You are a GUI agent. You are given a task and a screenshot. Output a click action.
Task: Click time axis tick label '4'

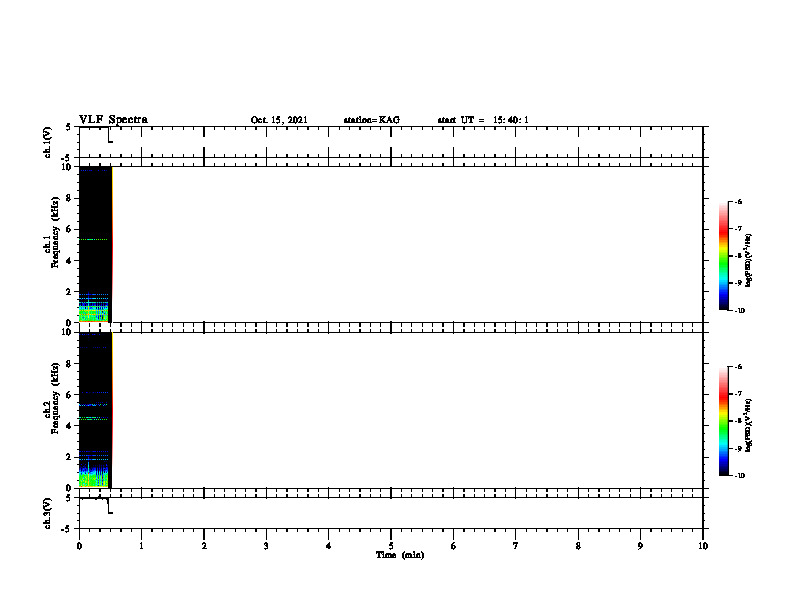(x=329, y=546)
